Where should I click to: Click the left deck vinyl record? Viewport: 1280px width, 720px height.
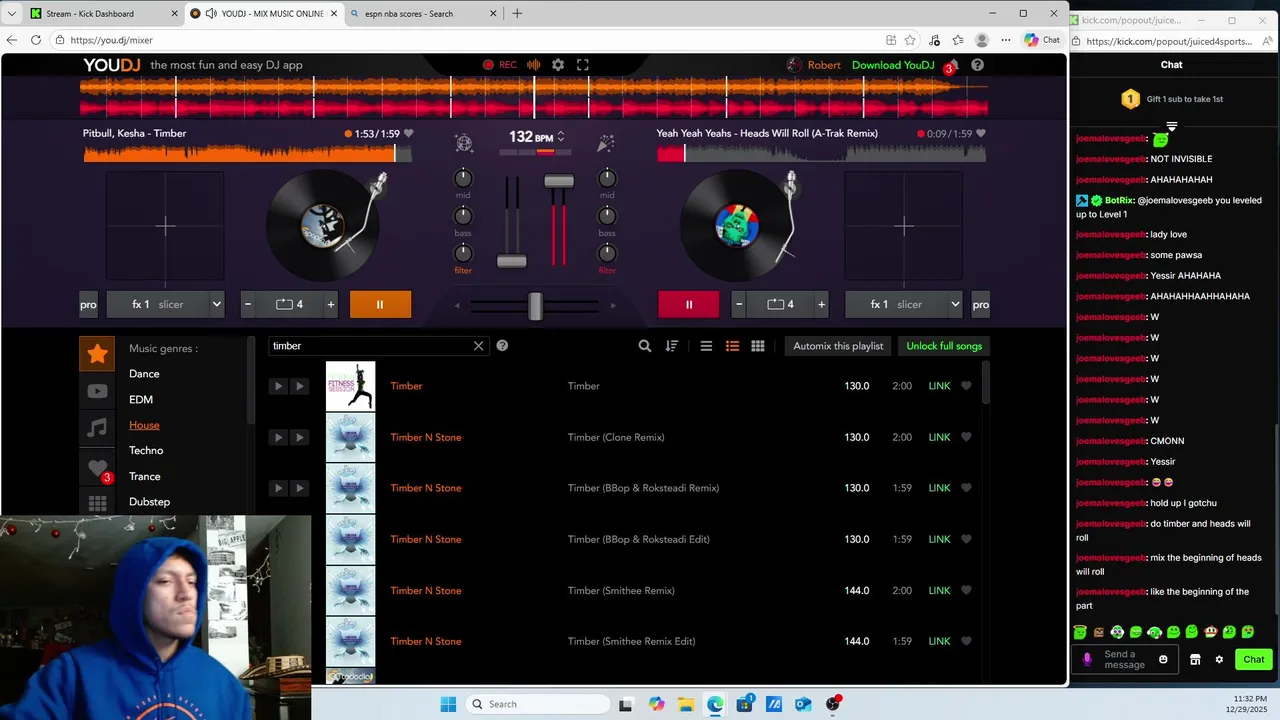coord(323,226)
